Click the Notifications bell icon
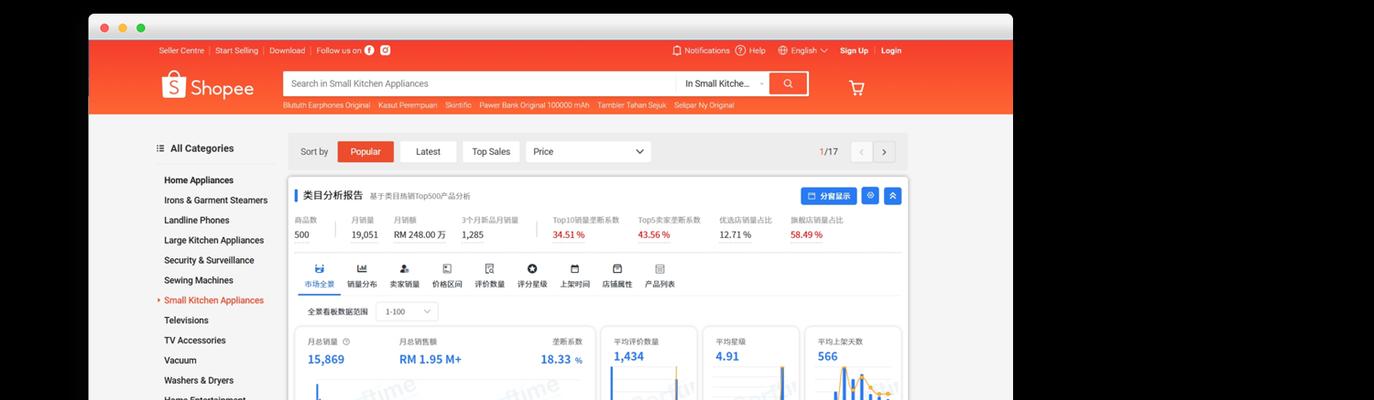The height and width of the screenshot is (400, 1374). click(677, 50)
